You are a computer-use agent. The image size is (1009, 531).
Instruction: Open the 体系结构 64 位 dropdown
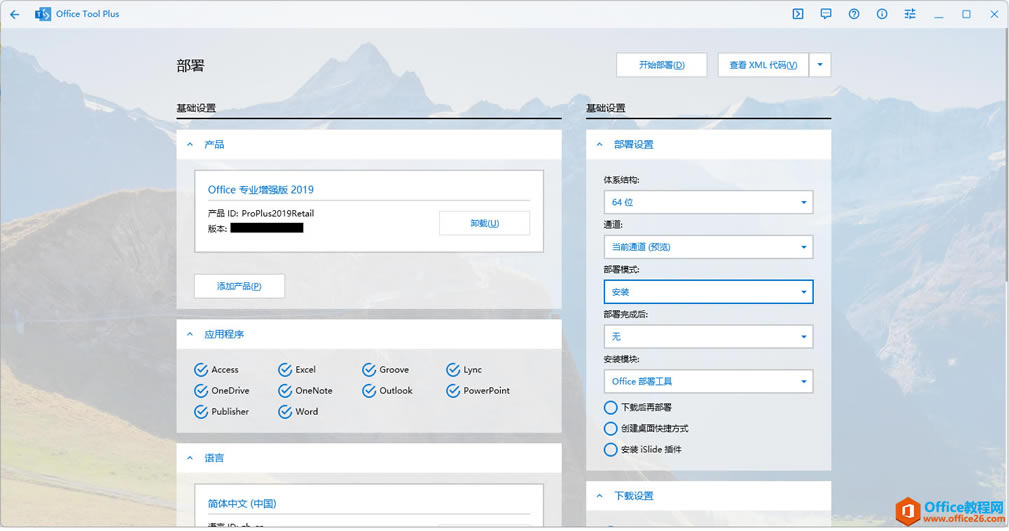708,202
